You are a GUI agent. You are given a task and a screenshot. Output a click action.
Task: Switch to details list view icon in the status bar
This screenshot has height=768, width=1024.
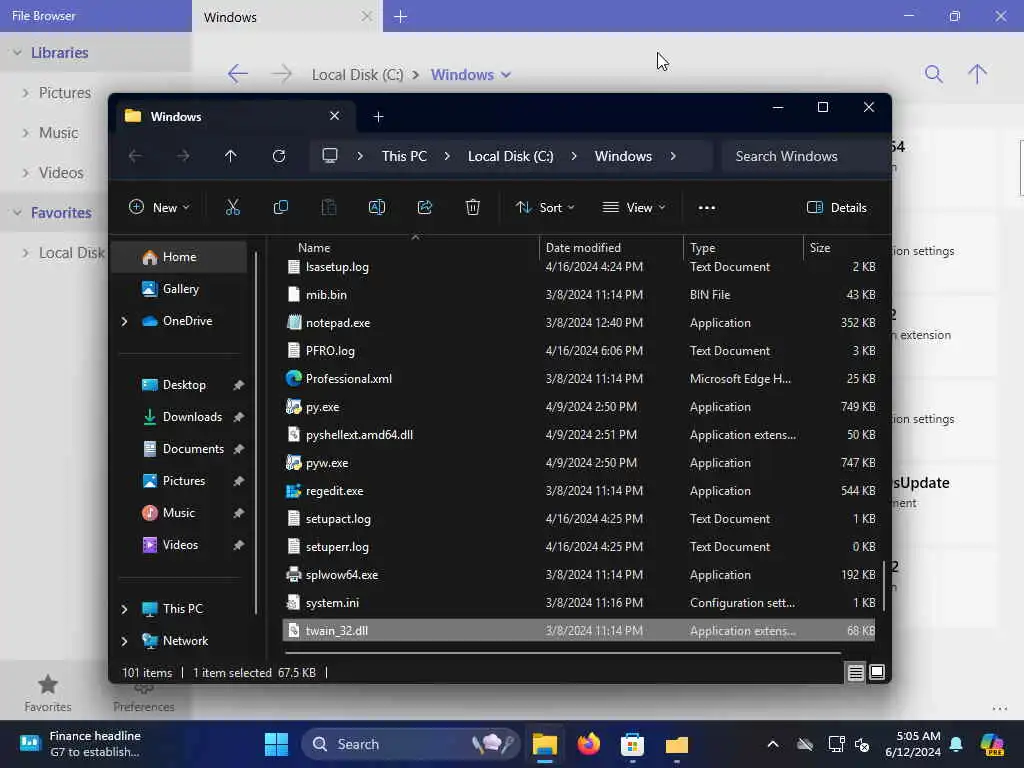tap(856, 673)
